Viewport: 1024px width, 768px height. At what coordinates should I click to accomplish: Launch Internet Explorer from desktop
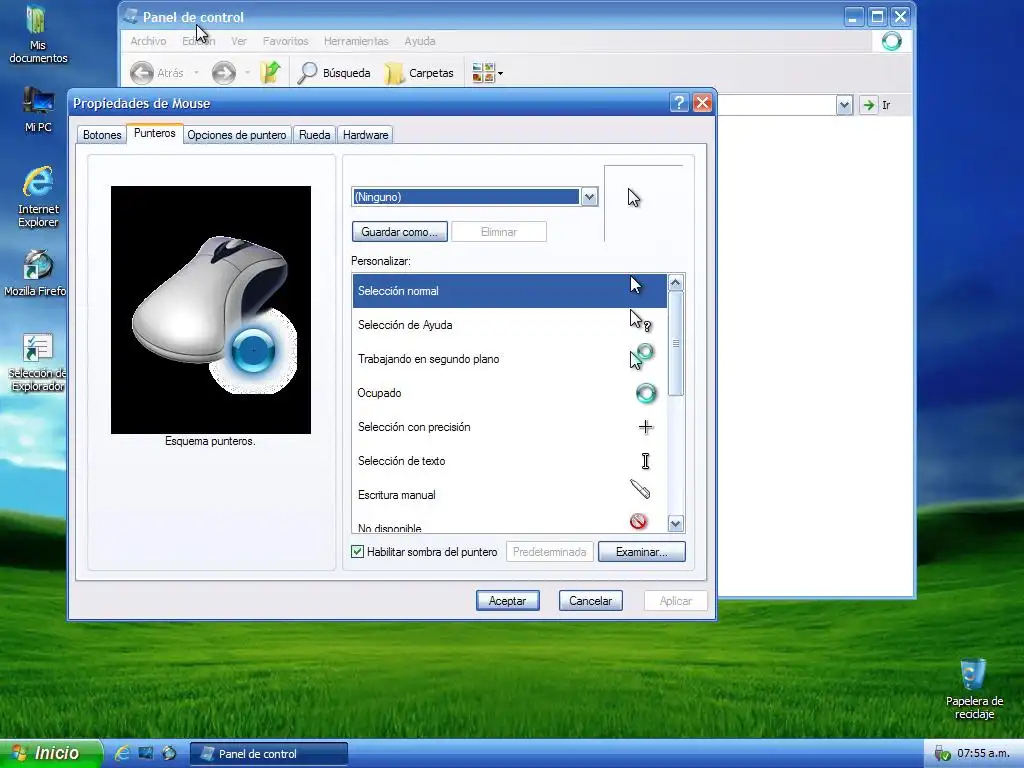(x=38, y=196)
